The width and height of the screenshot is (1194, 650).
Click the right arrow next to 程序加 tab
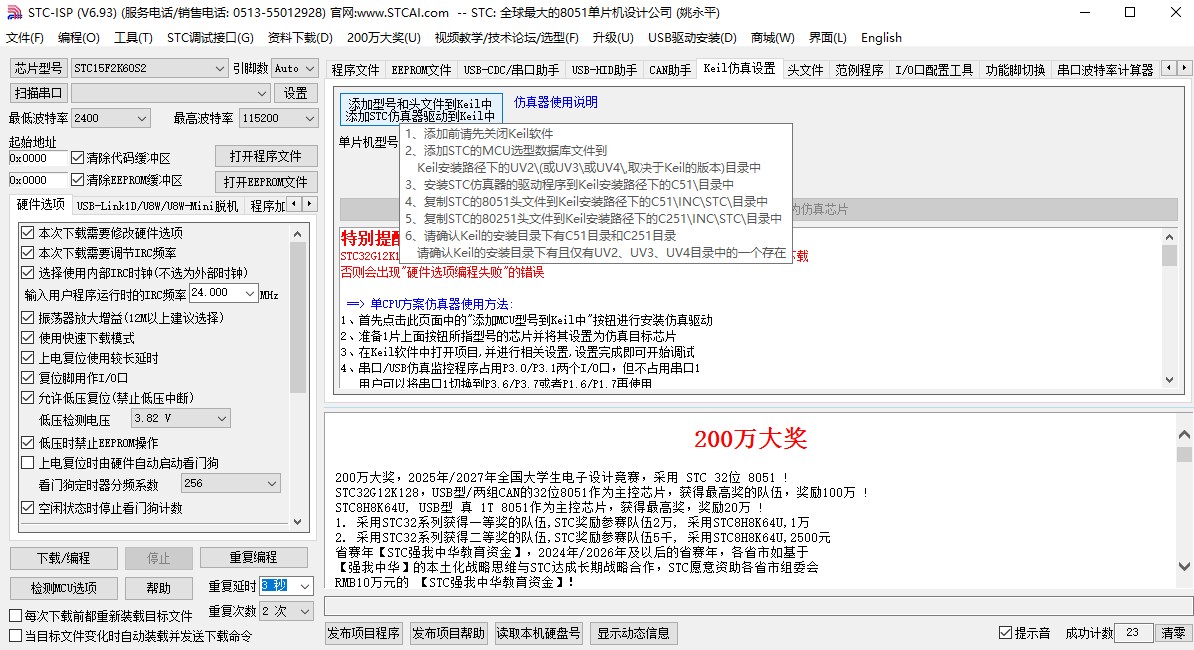[x=309, y=204]
